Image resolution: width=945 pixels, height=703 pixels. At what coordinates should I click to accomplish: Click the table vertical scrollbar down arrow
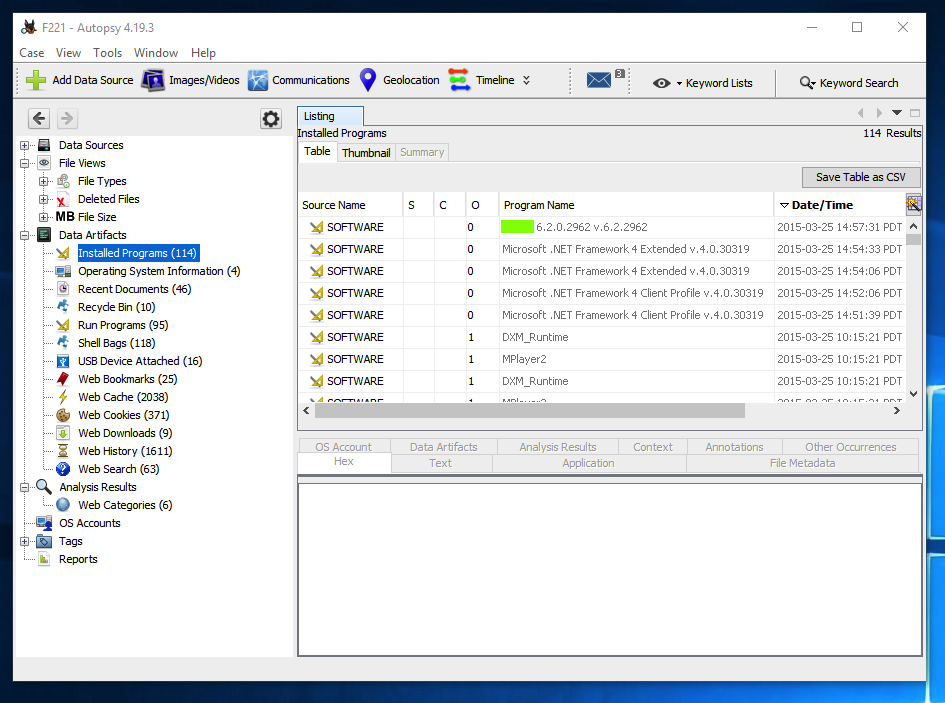(913, 394)
